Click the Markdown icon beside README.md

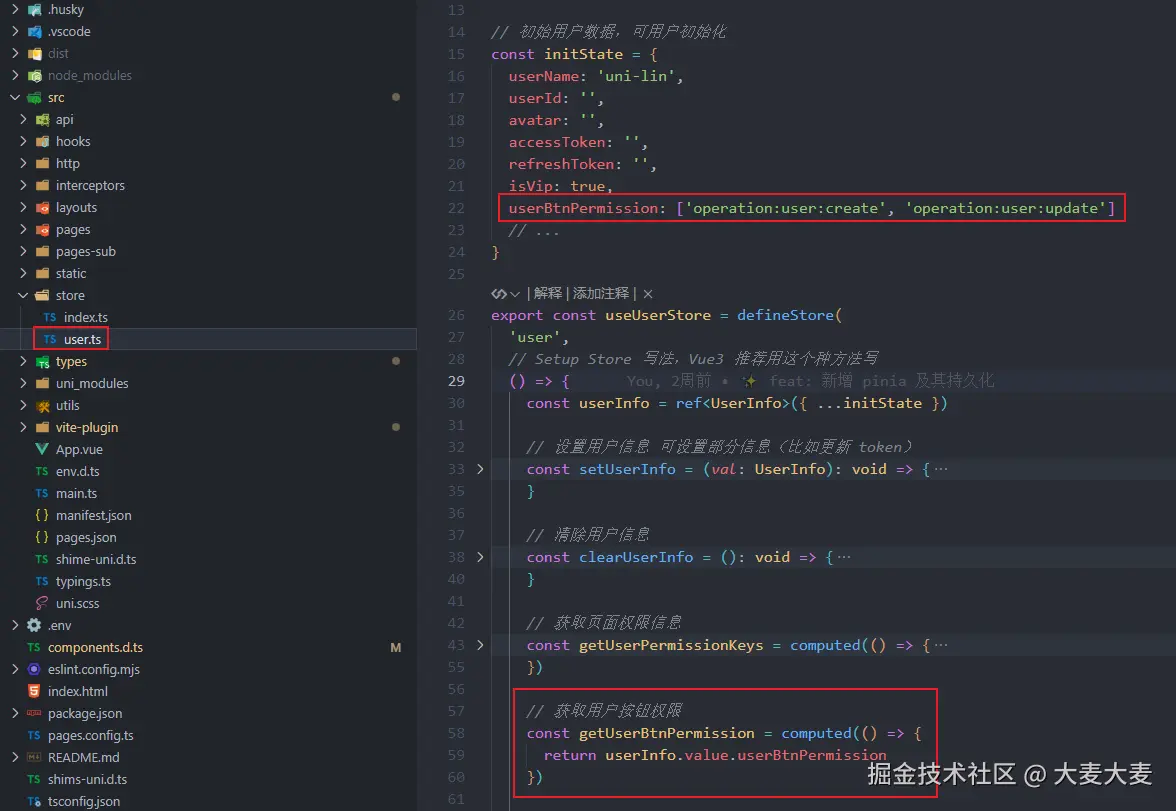[34, 757]
